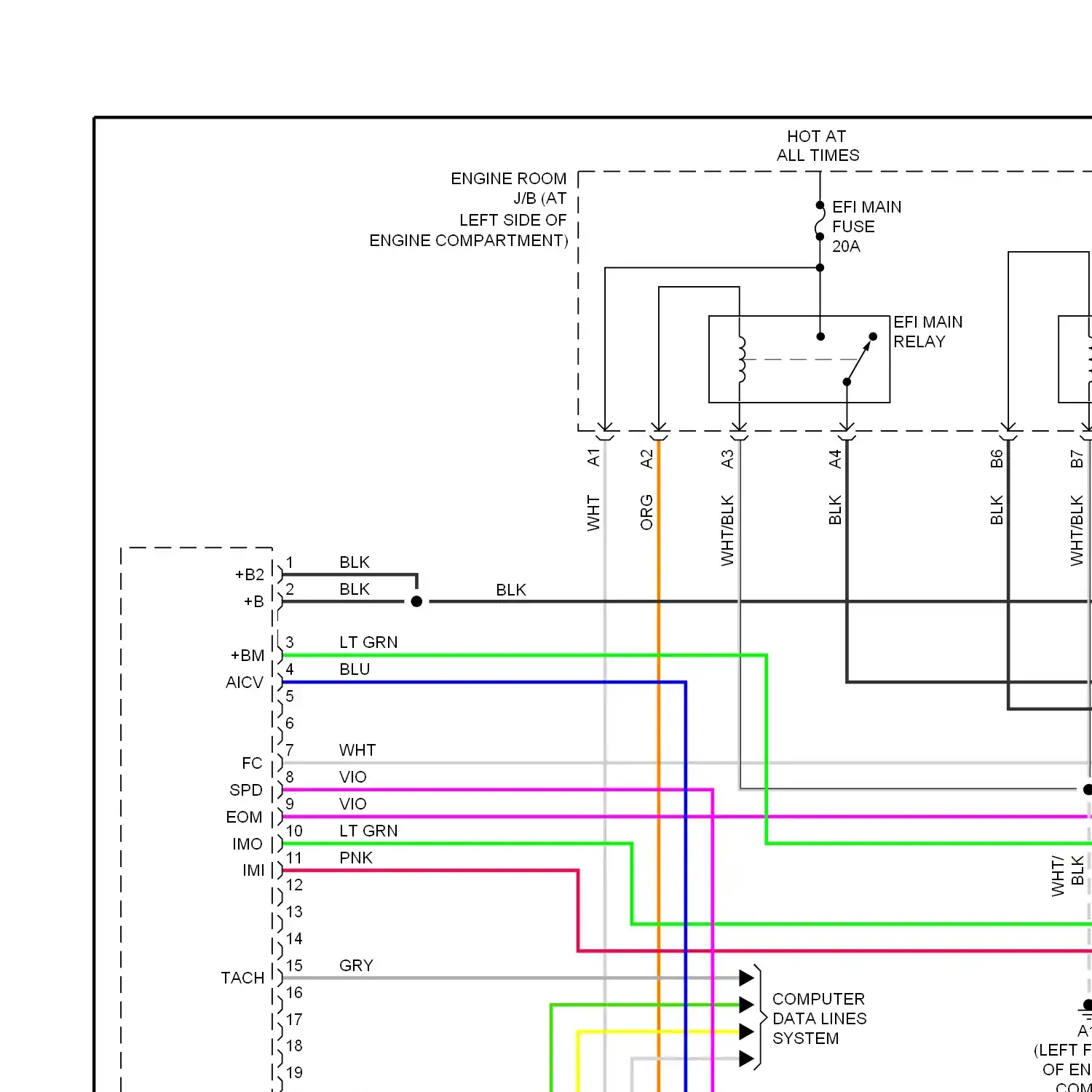Click pin number 17 on the connector
The image size is (1092, 1092).
tap(294, 1019)
